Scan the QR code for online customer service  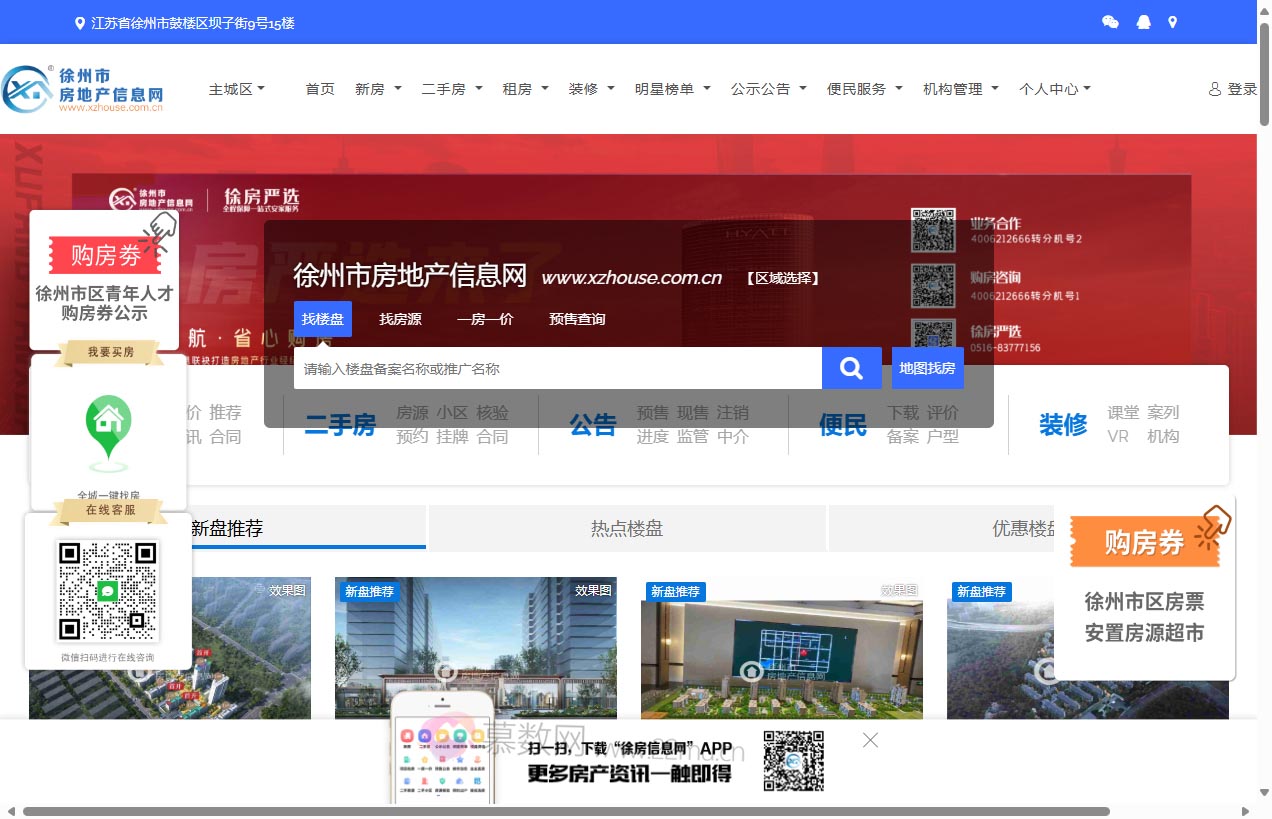(x=107, y=592)
